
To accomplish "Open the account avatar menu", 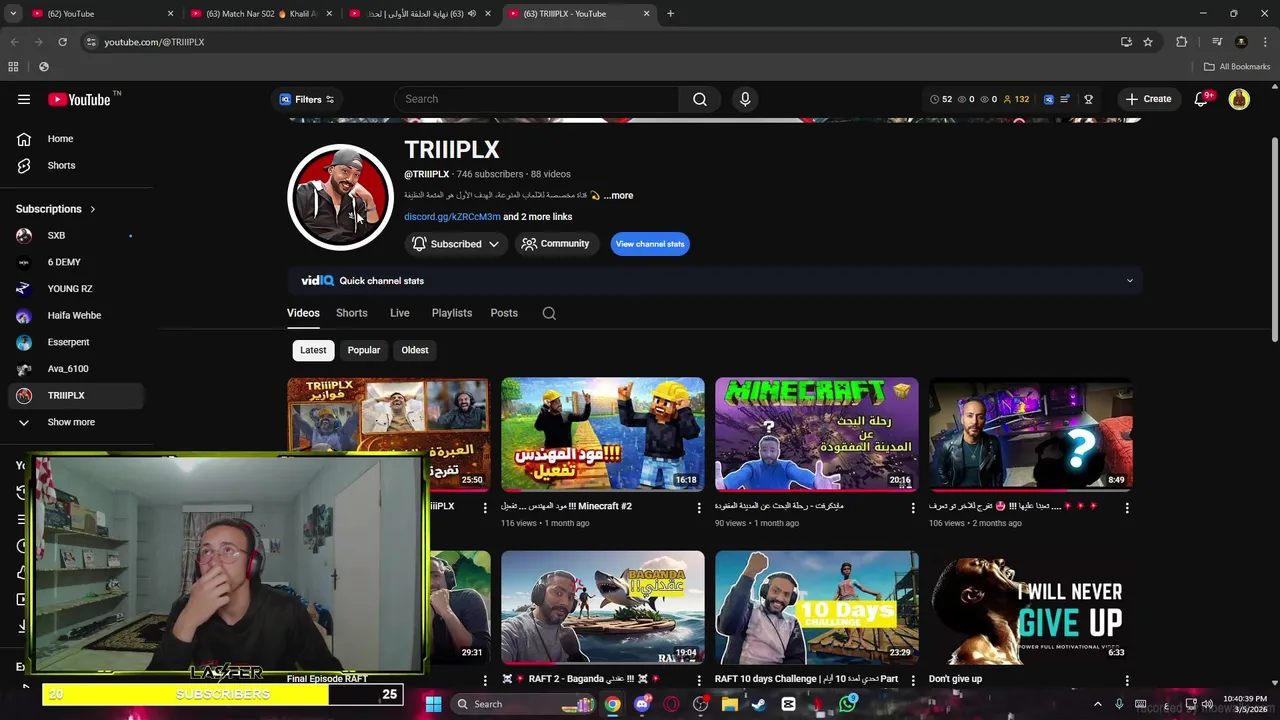I will [1239, 99].
